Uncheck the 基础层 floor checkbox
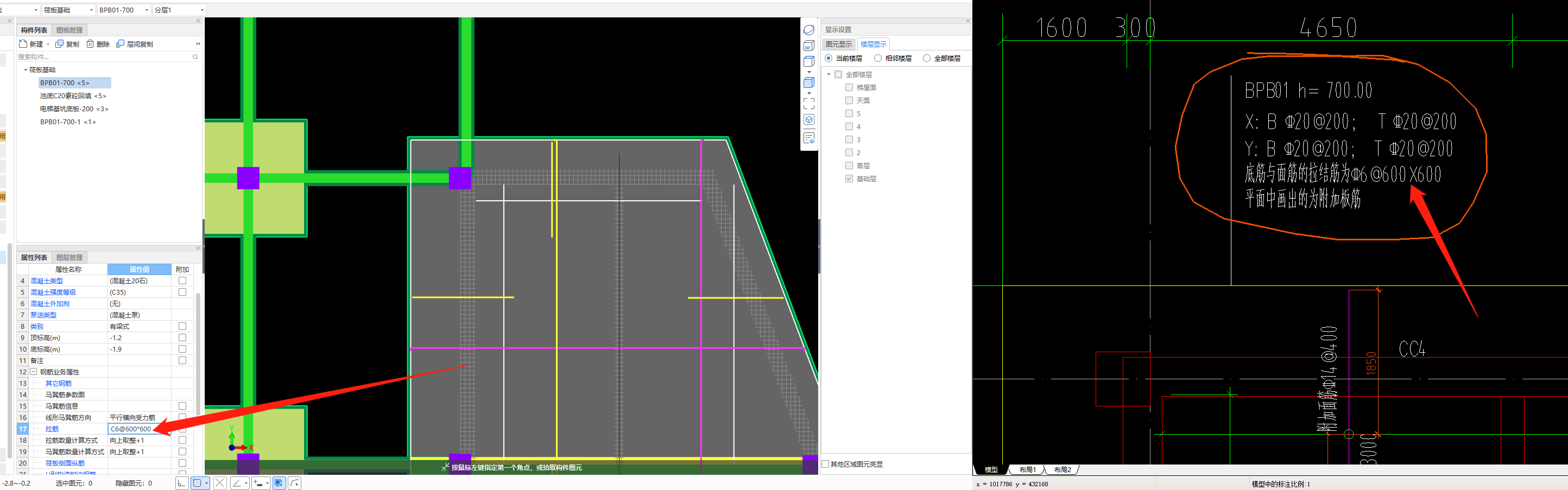The height and width of the screenshot is (490, 1568). pos(849,179)
